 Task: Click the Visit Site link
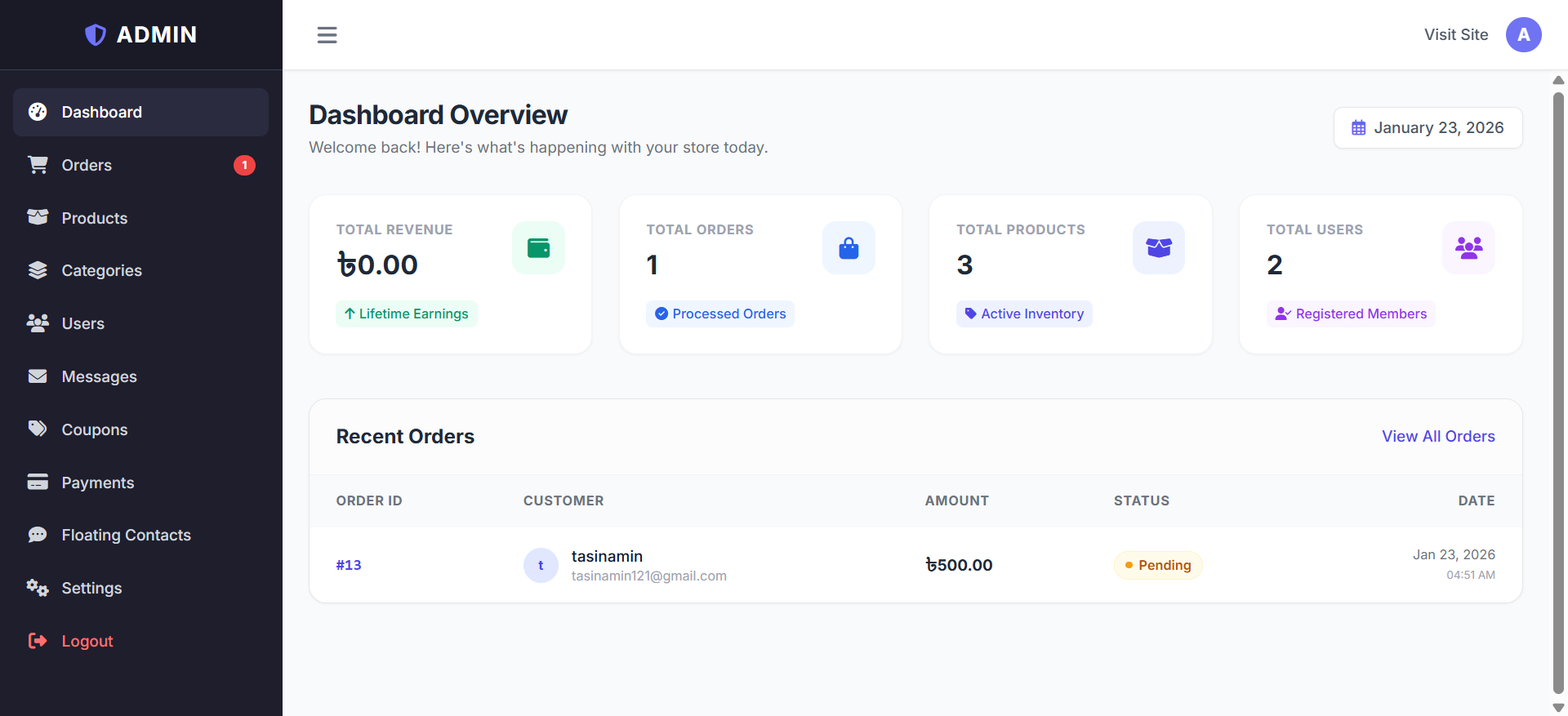click(1455, 35)
